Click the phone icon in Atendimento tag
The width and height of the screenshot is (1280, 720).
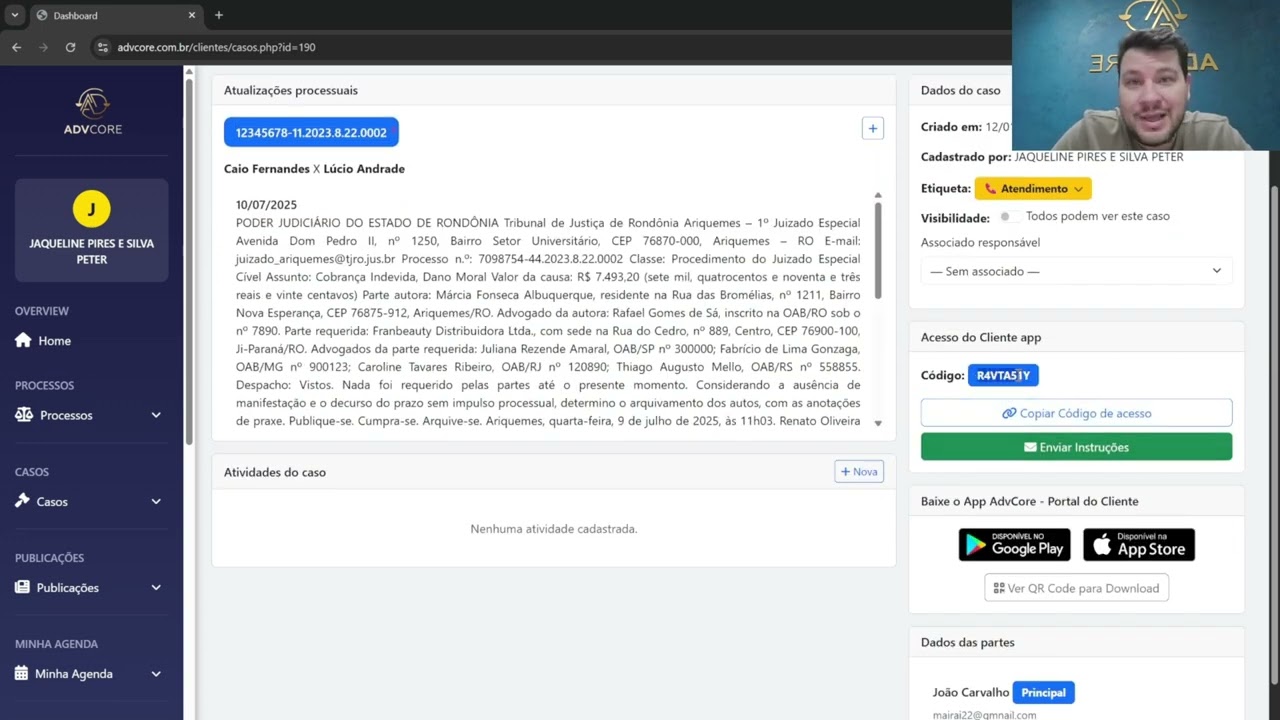pos(990,188)
